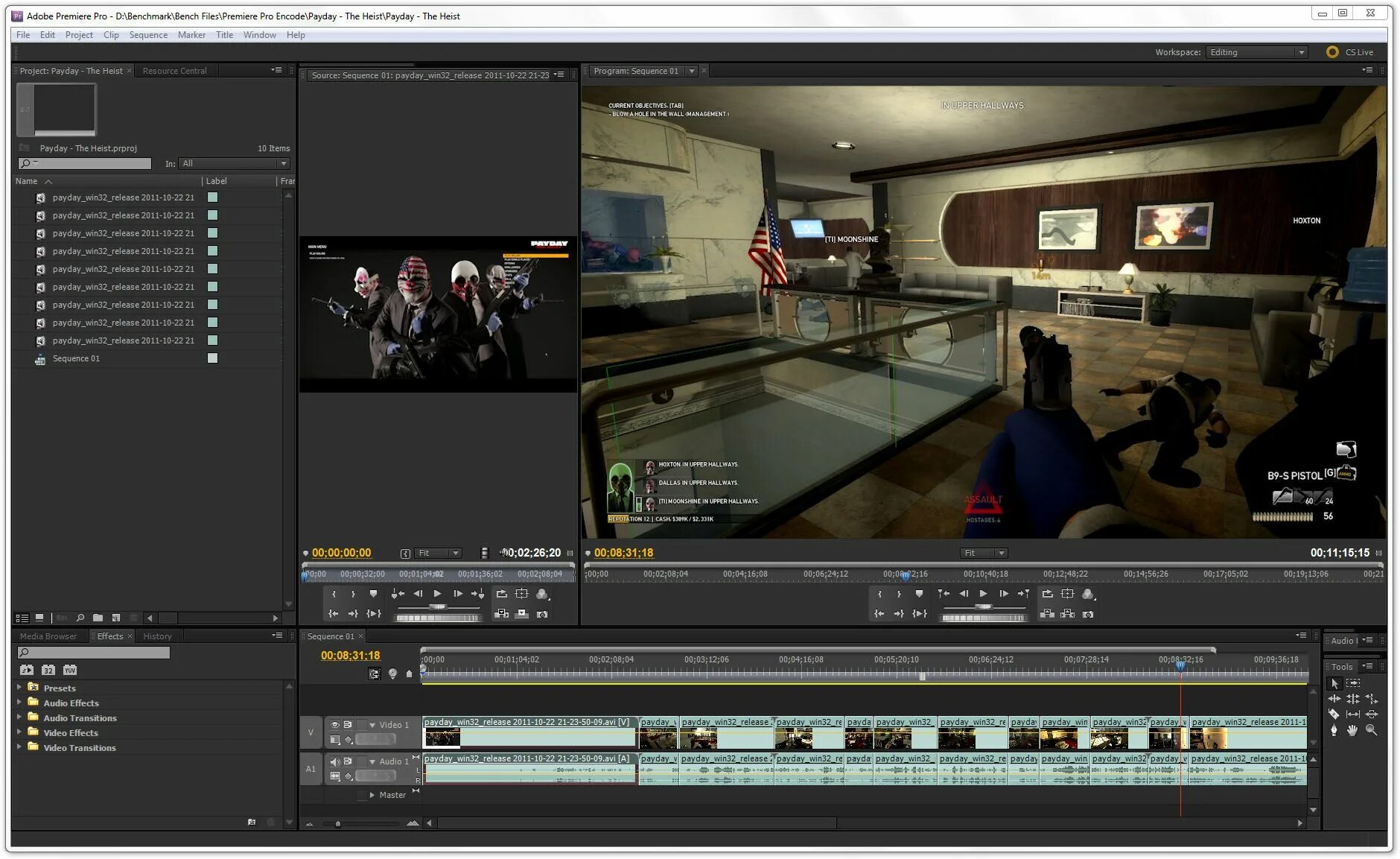Select the Pen tool in Tools panel
The width and height of the screenshot is (1400, 859).
click(x=1334, y=730)
